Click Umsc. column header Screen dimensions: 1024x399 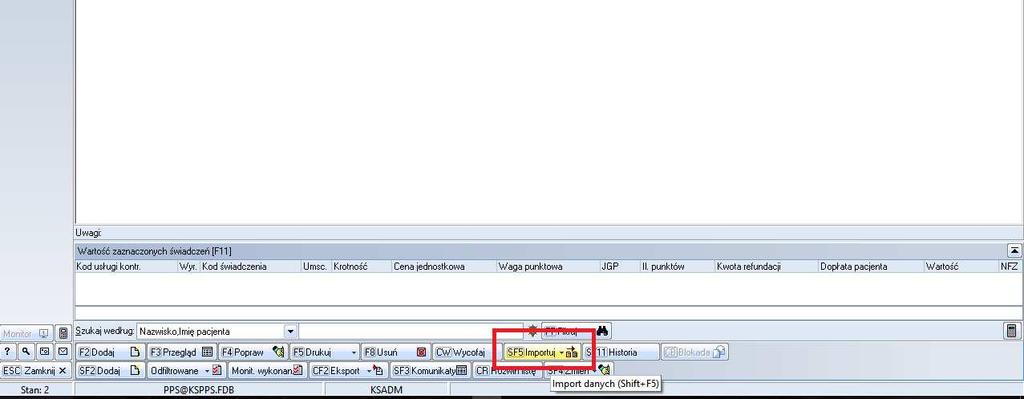coord(316,266)
